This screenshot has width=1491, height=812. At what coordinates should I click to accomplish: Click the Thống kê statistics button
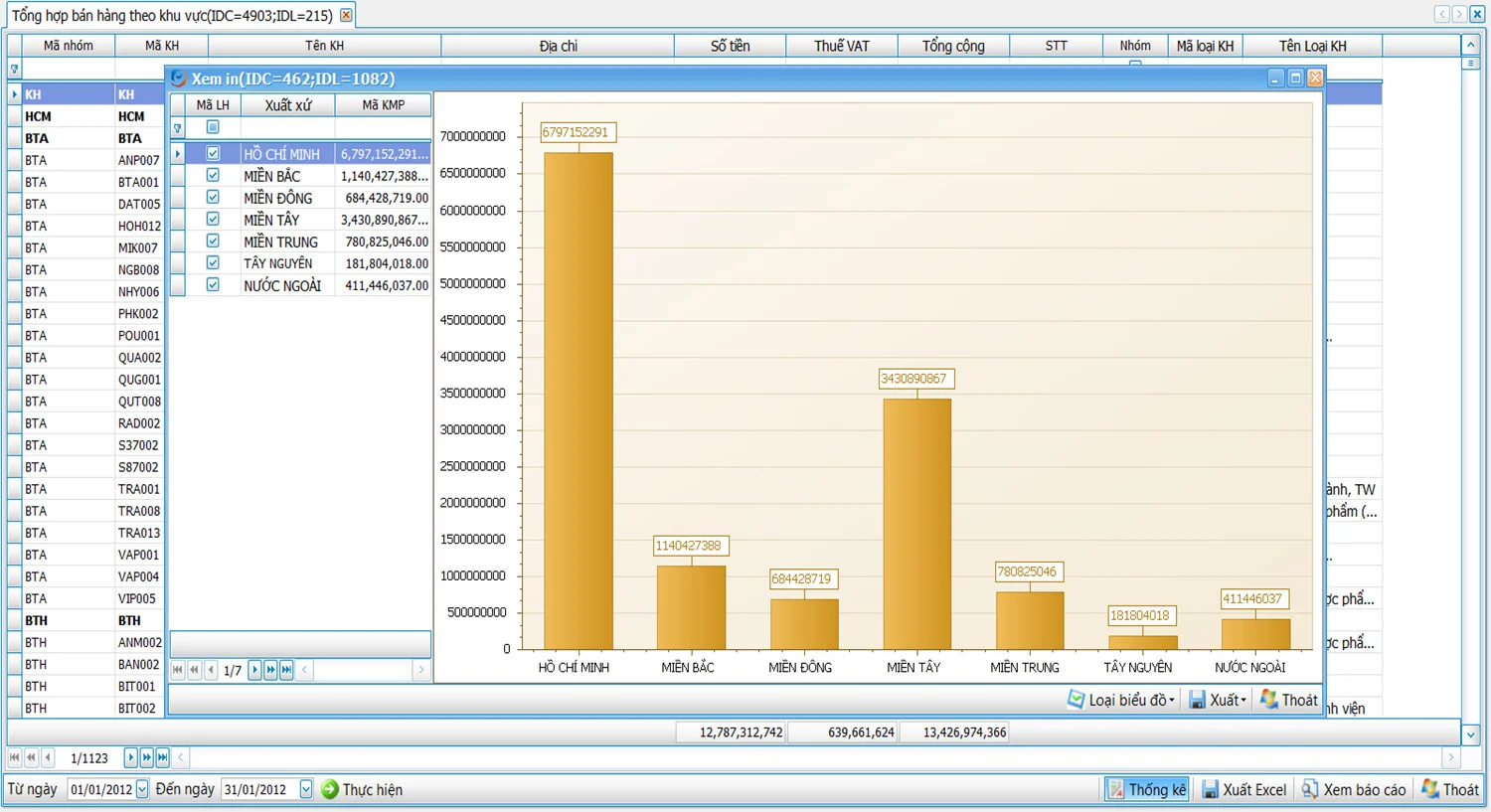[x=1147, y=789]
